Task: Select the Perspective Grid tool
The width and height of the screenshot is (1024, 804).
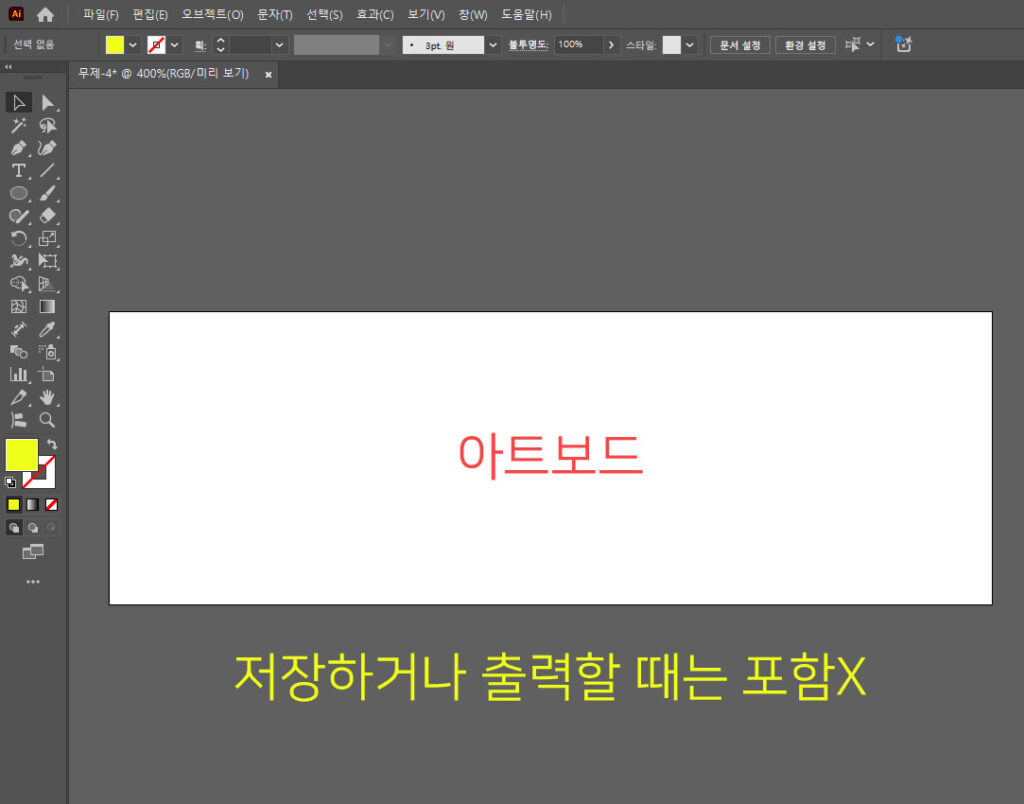Action: point(47,283)
